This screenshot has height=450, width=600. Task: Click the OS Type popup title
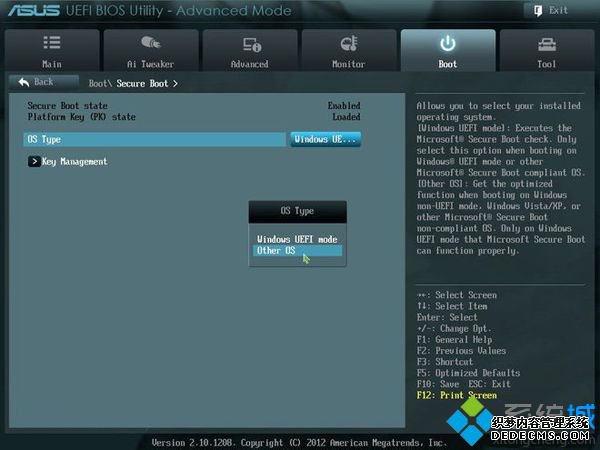[x=297, y=211]
